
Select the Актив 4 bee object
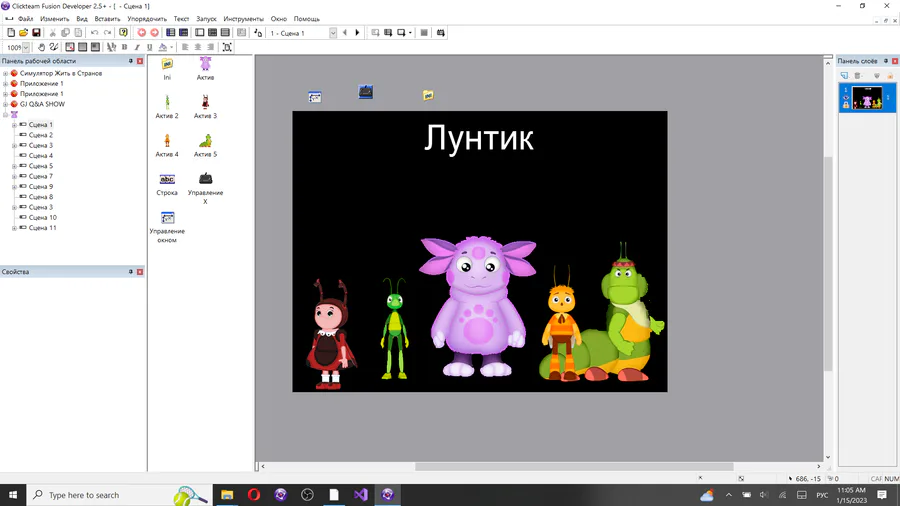coord(167,145)
